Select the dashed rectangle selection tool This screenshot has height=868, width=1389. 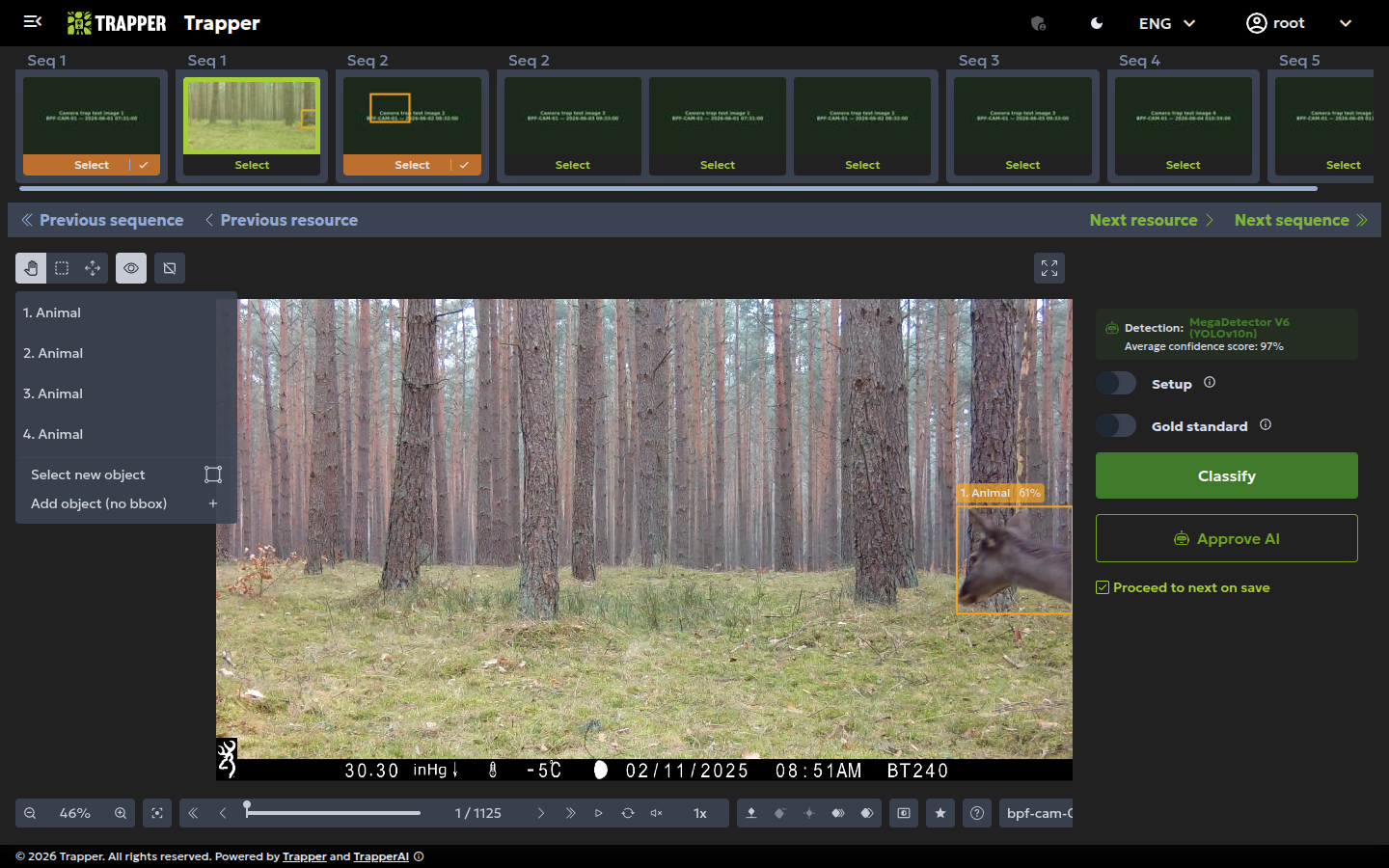(62, 268)
